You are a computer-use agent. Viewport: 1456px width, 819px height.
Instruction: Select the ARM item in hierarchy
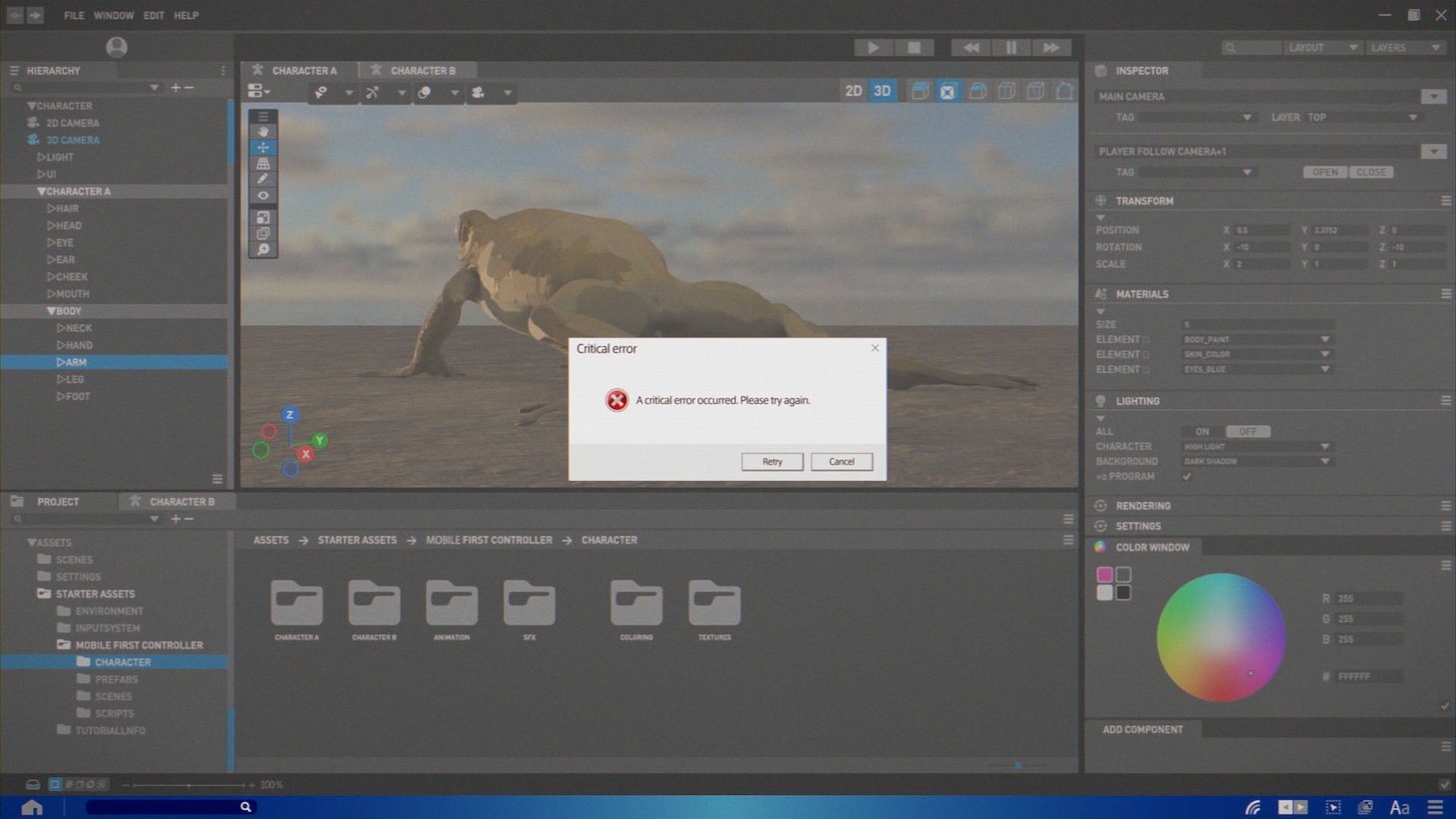click(114, 362)
